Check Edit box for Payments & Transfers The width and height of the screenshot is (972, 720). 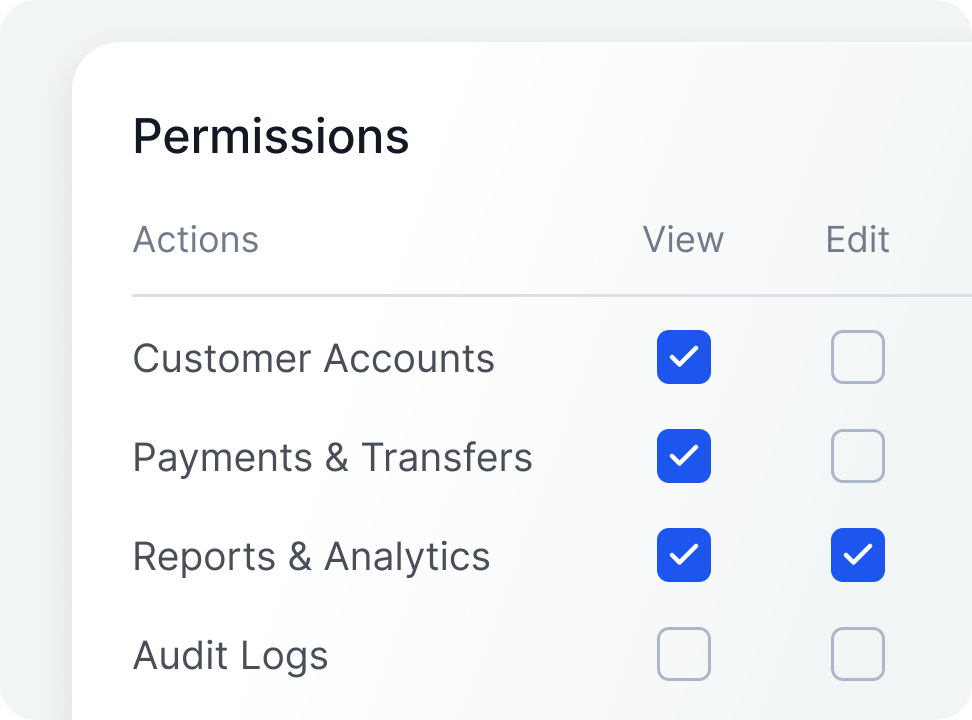858,456
